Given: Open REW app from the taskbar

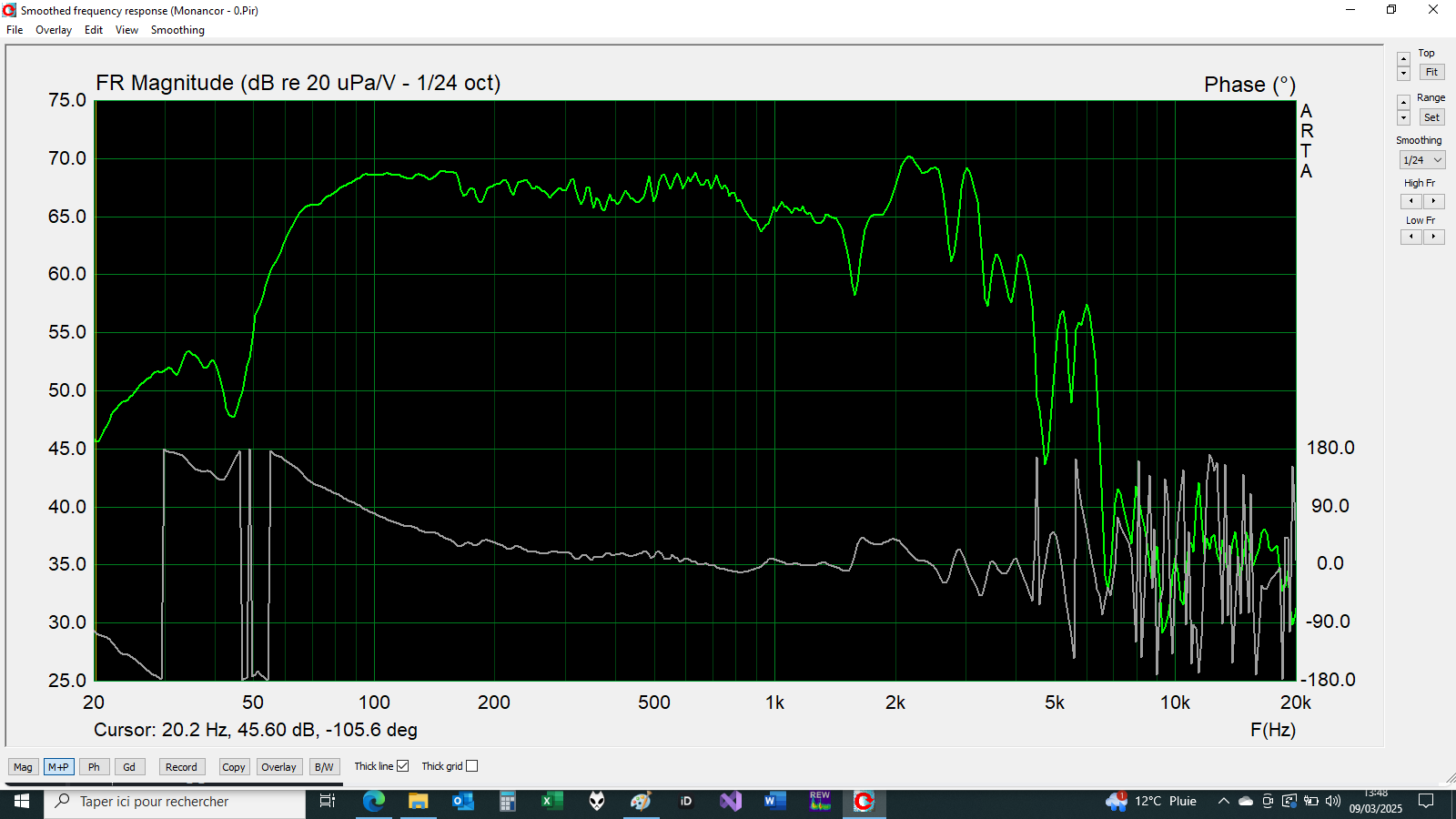Looking at the screenshot, I should pyautogui.click(x=820, y=801).
